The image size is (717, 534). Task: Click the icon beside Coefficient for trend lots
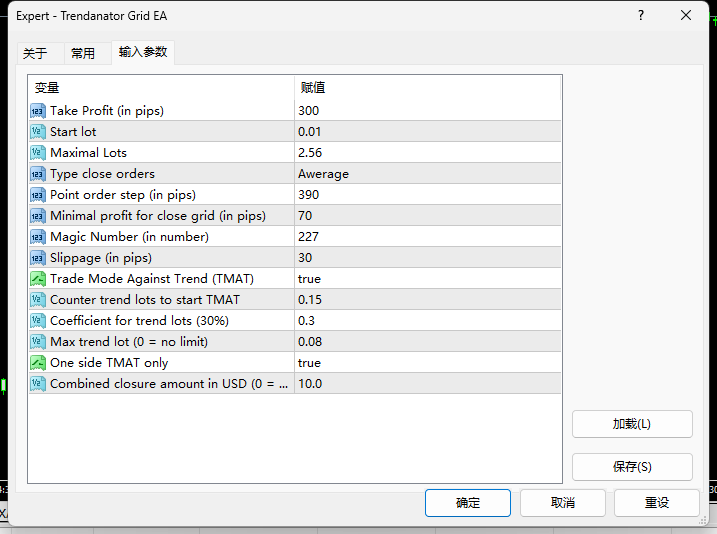pyautogui.click(x=38, y=321)
